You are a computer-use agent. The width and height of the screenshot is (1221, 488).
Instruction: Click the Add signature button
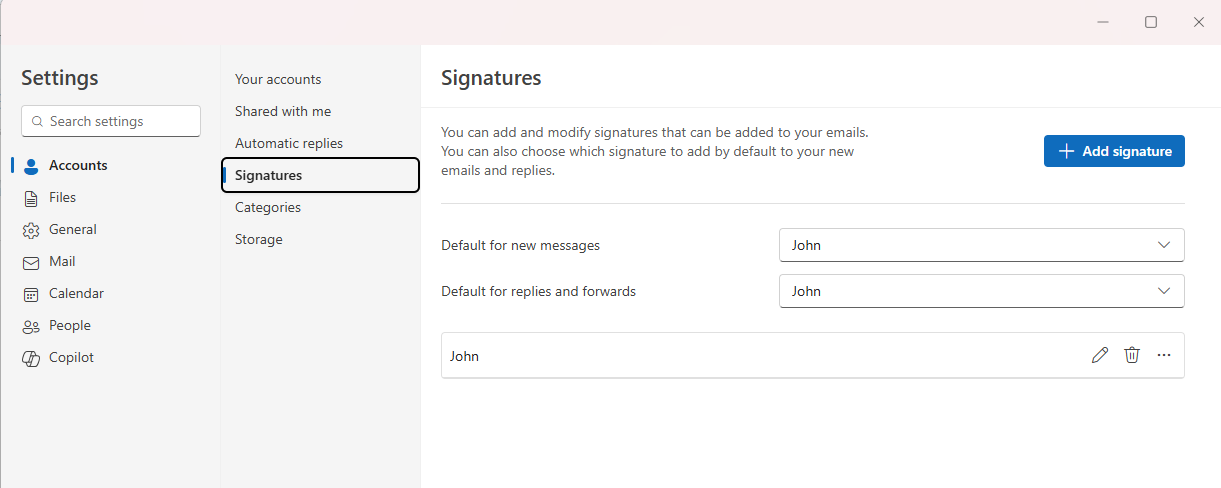[x=1114, y=151]
